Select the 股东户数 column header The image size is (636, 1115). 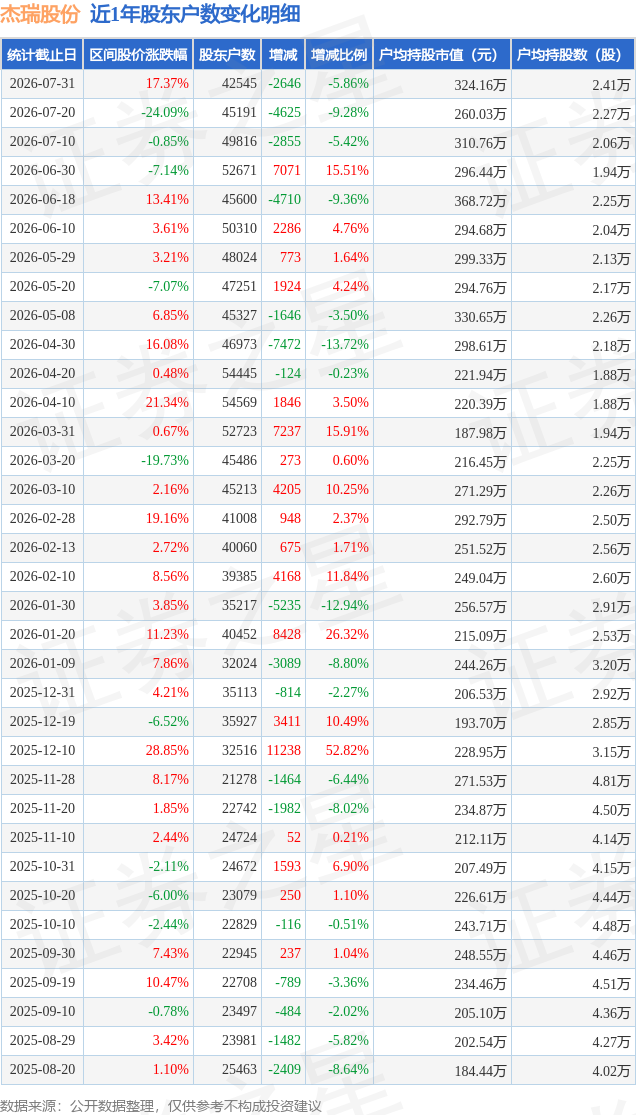[x=228, y=55]
